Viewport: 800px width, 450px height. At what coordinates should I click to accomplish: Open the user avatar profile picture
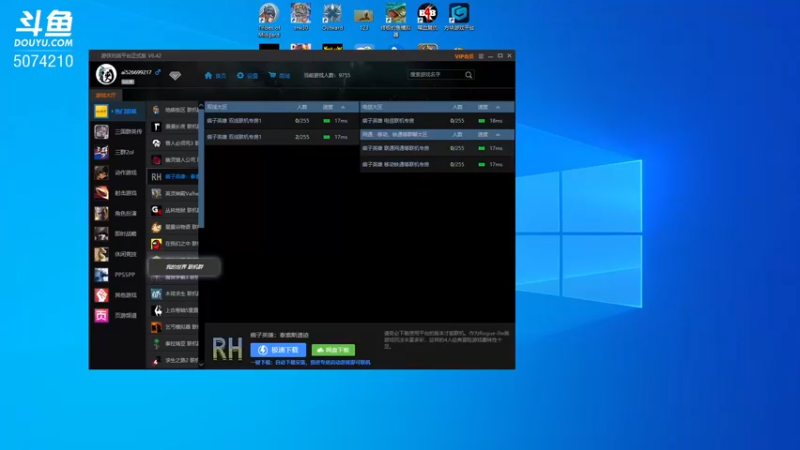click(x=106, y=74)
